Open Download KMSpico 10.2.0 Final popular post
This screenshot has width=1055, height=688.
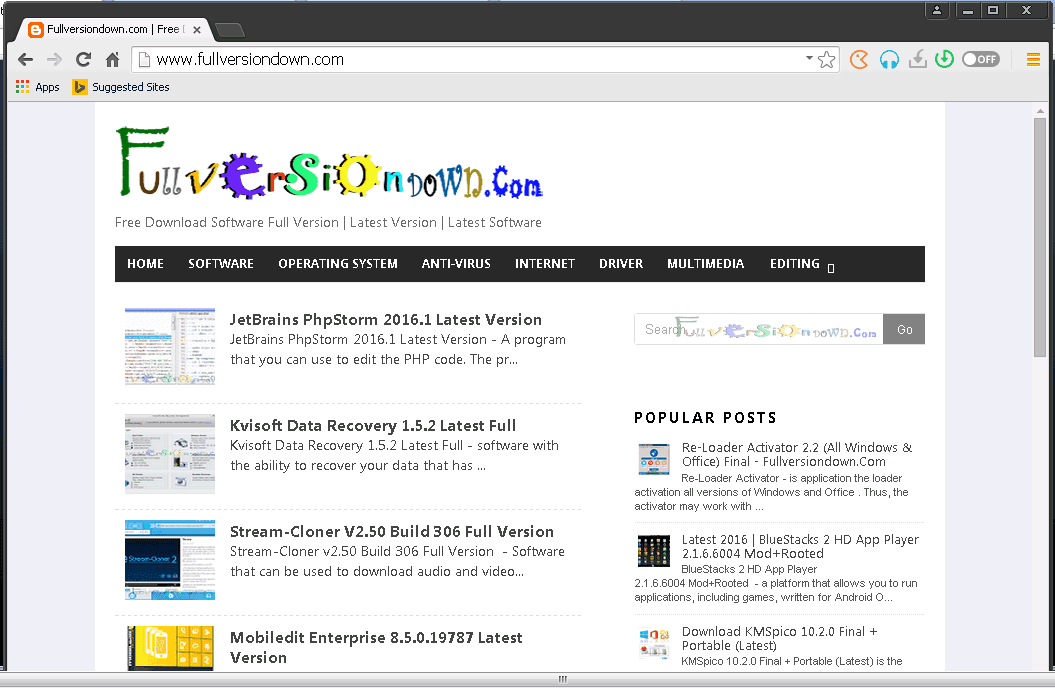779,638
